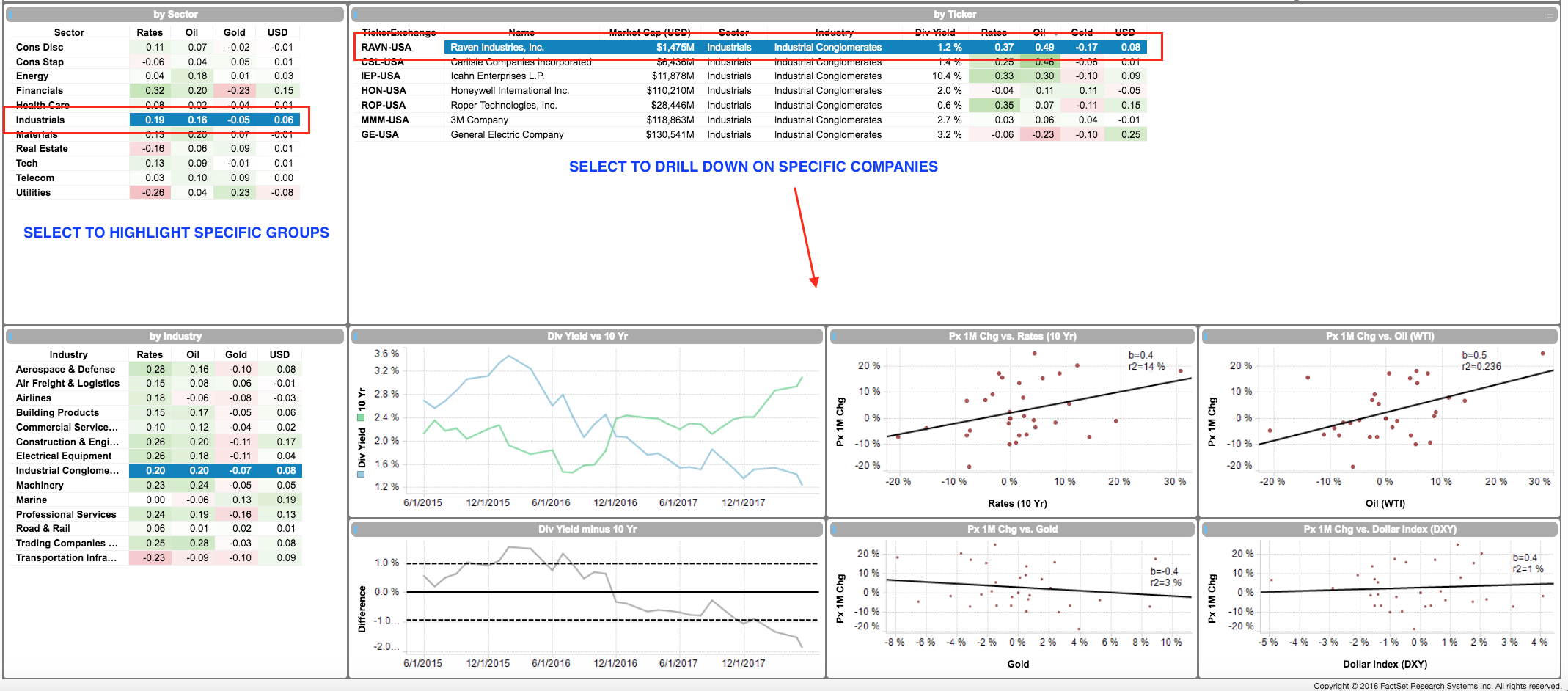Select the Tech sector row
Screen dimensions: 1568x691
coord(155,163)
